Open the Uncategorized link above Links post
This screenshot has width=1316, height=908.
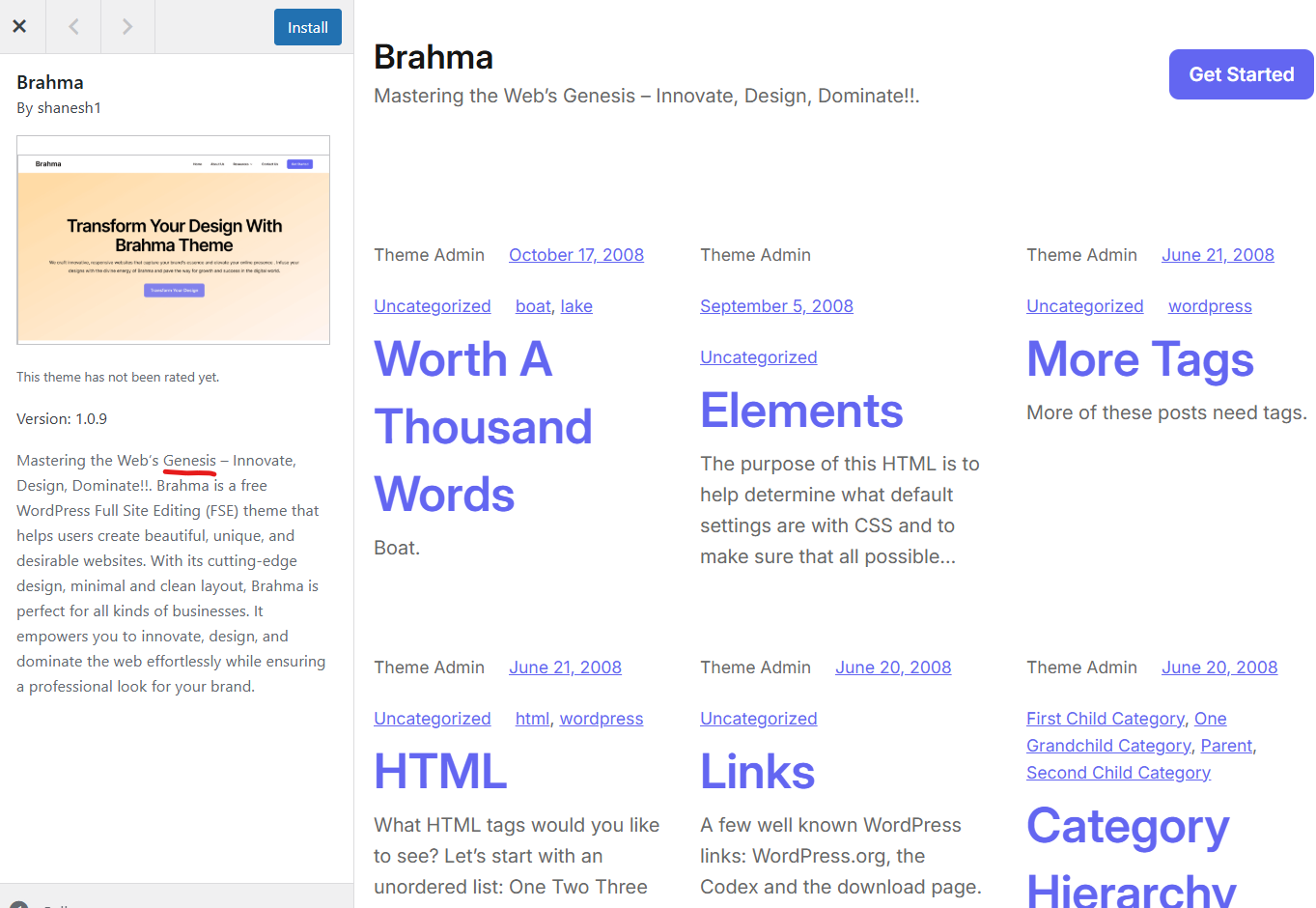[x=759, y=719]
